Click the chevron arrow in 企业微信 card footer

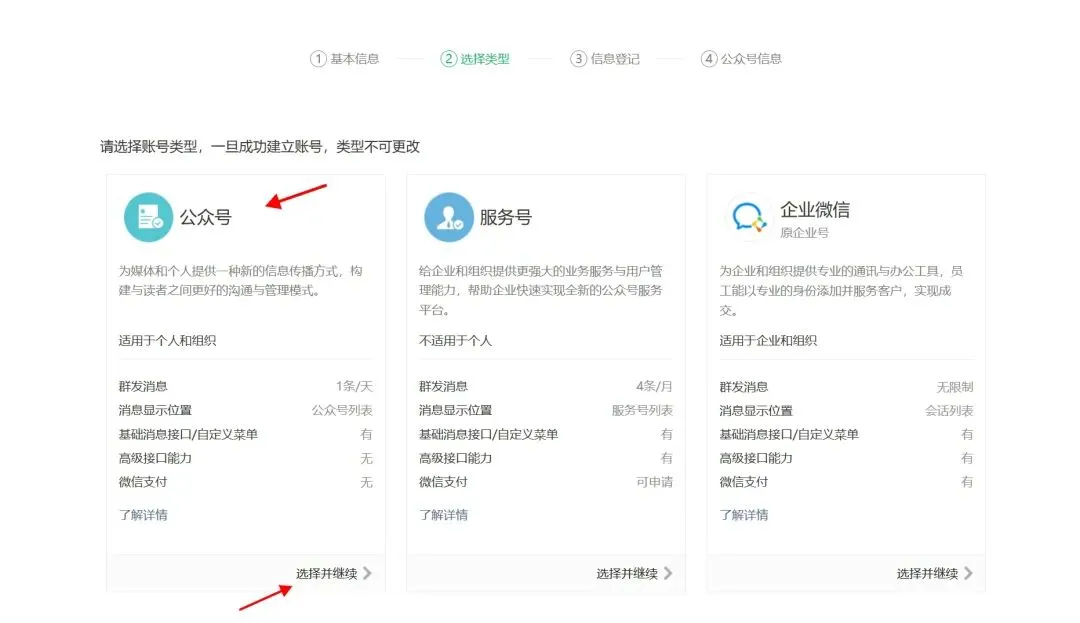[x=968, y=573]
